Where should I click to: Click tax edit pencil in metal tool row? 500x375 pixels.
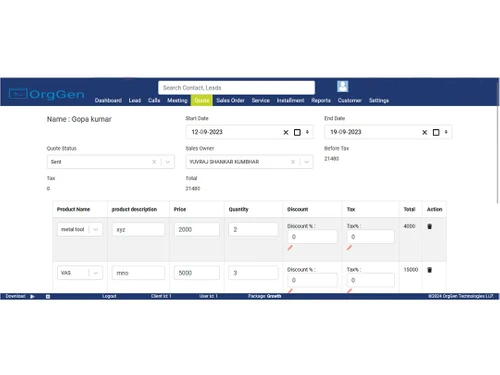click(349, 248)
